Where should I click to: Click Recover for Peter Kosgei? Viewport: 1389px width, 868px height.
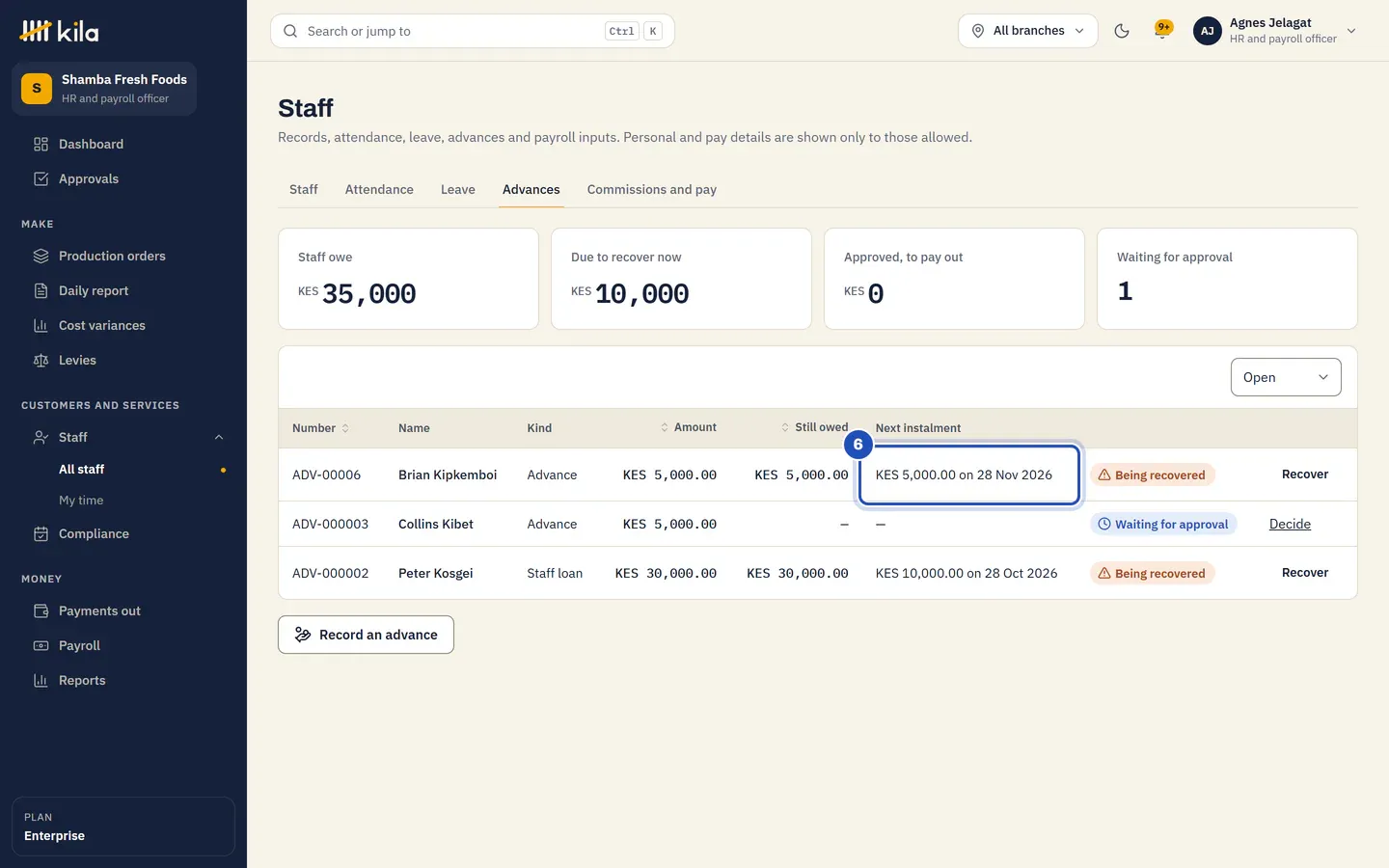pyautogui.click(x=1305, y=573)
